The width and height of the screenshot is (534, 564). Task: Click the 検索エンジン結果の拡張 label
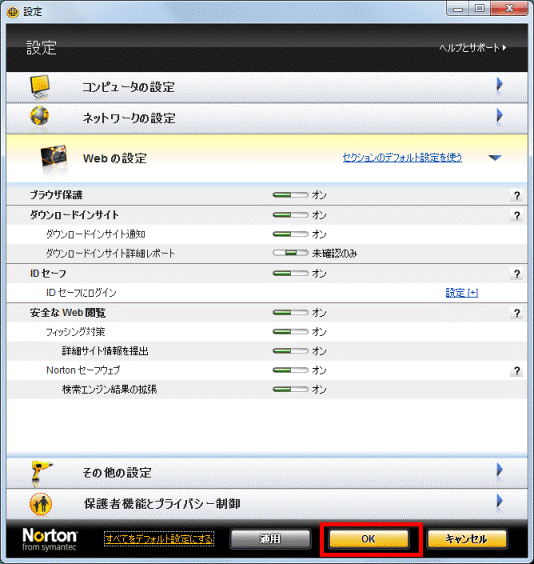109,389
